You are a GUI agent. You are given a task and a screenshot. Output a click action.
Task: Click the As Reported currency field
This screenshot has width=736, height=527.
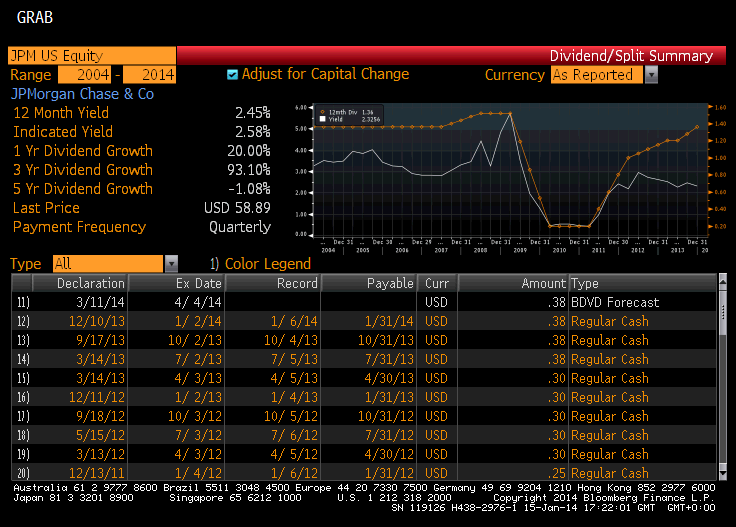[x=595, y=75]
